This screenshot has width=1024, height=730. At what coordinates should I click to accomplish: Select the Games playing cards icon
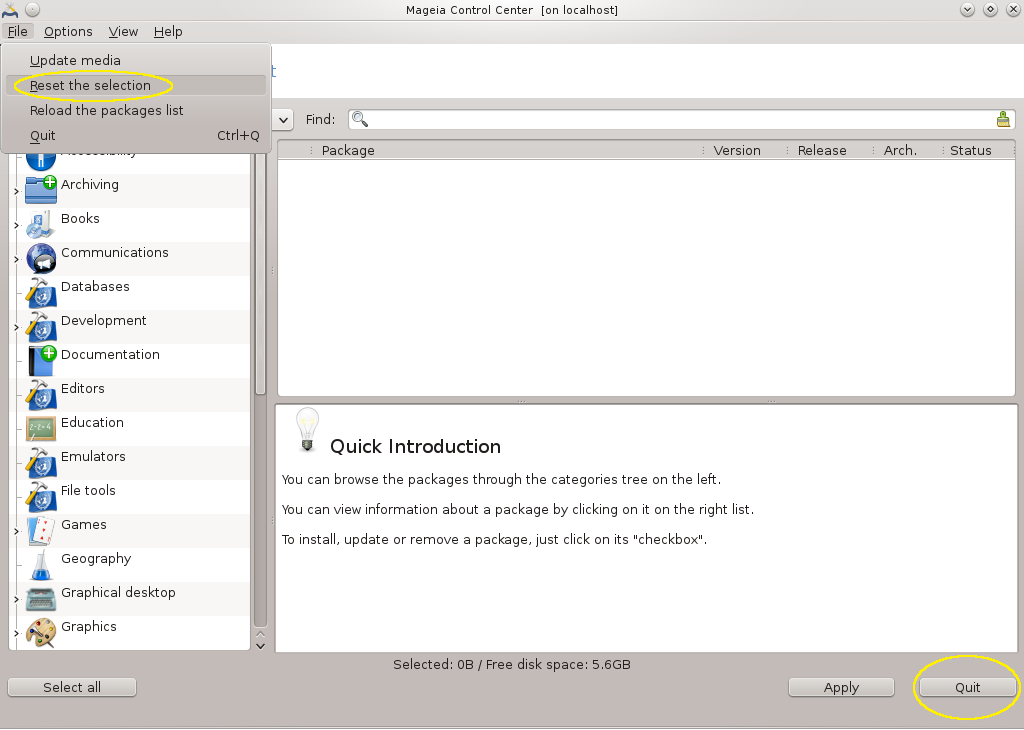[x=40, y=530]
